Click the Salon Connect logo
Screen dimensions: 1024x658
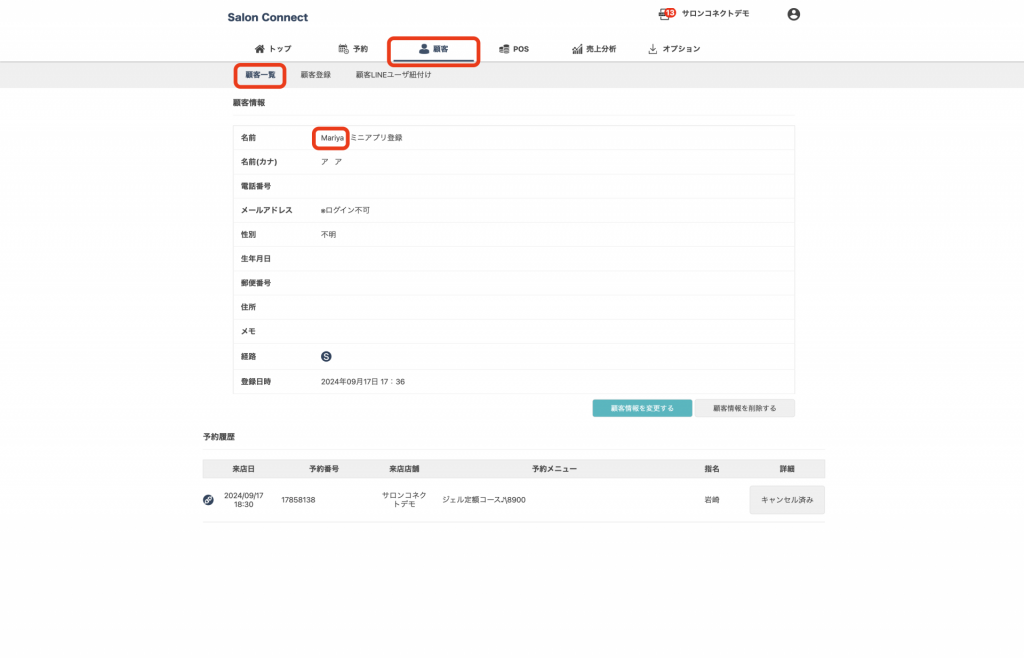coord(267,17)
